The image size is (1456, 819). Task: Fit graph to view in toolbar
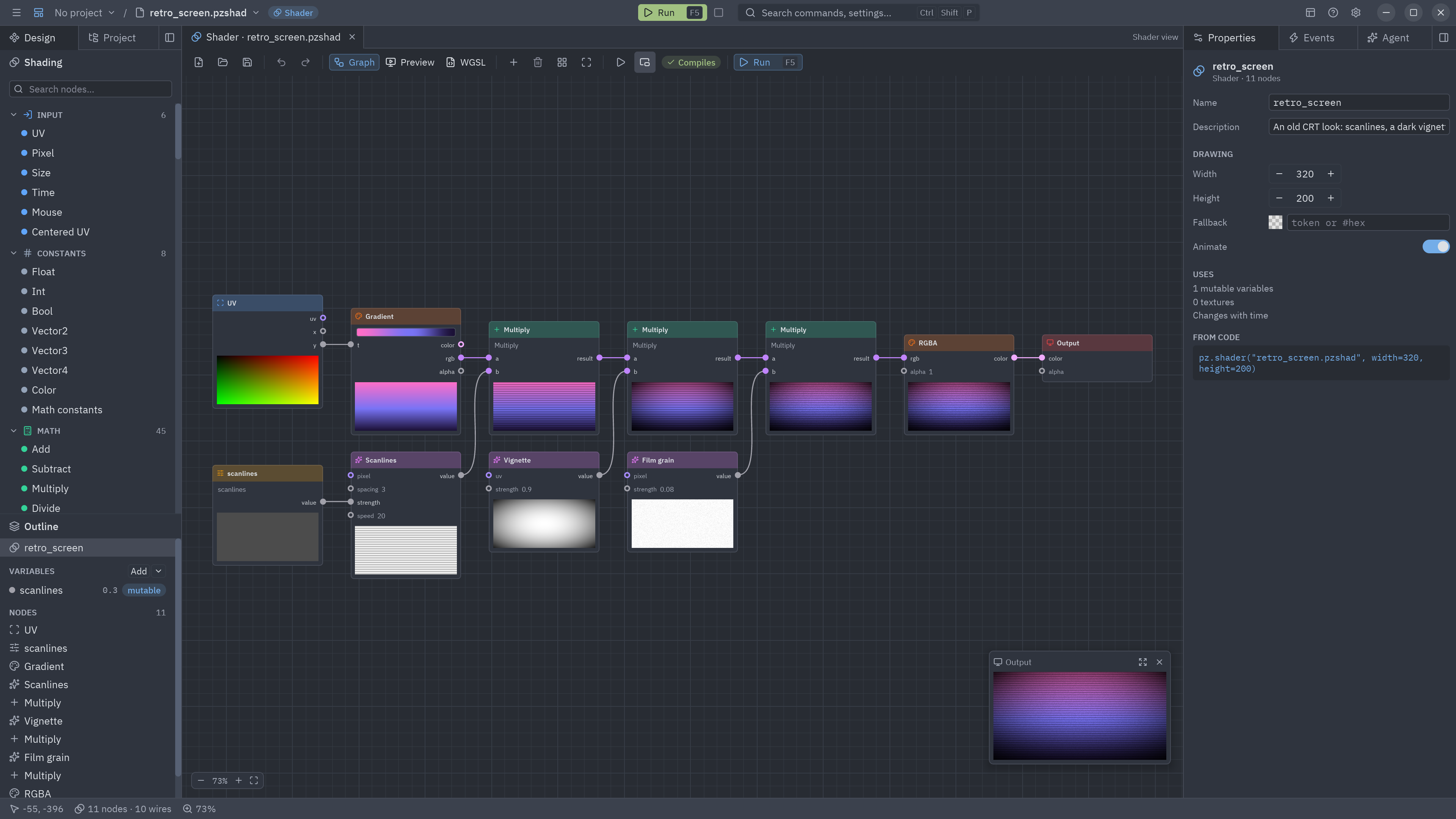[586, 62]
